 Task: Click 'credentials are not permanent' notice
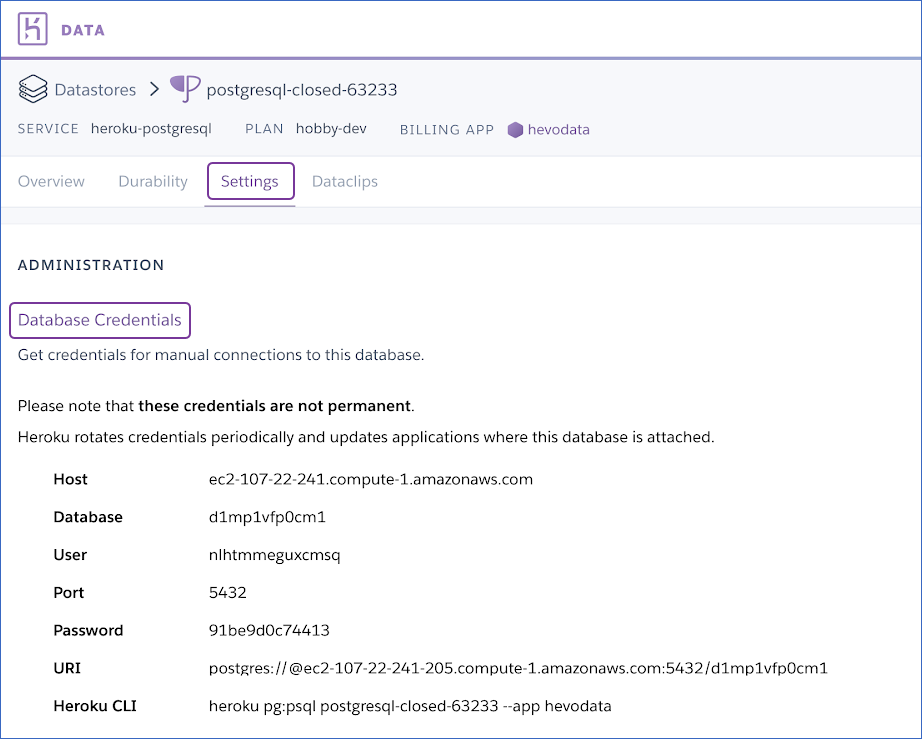point(275,406)
